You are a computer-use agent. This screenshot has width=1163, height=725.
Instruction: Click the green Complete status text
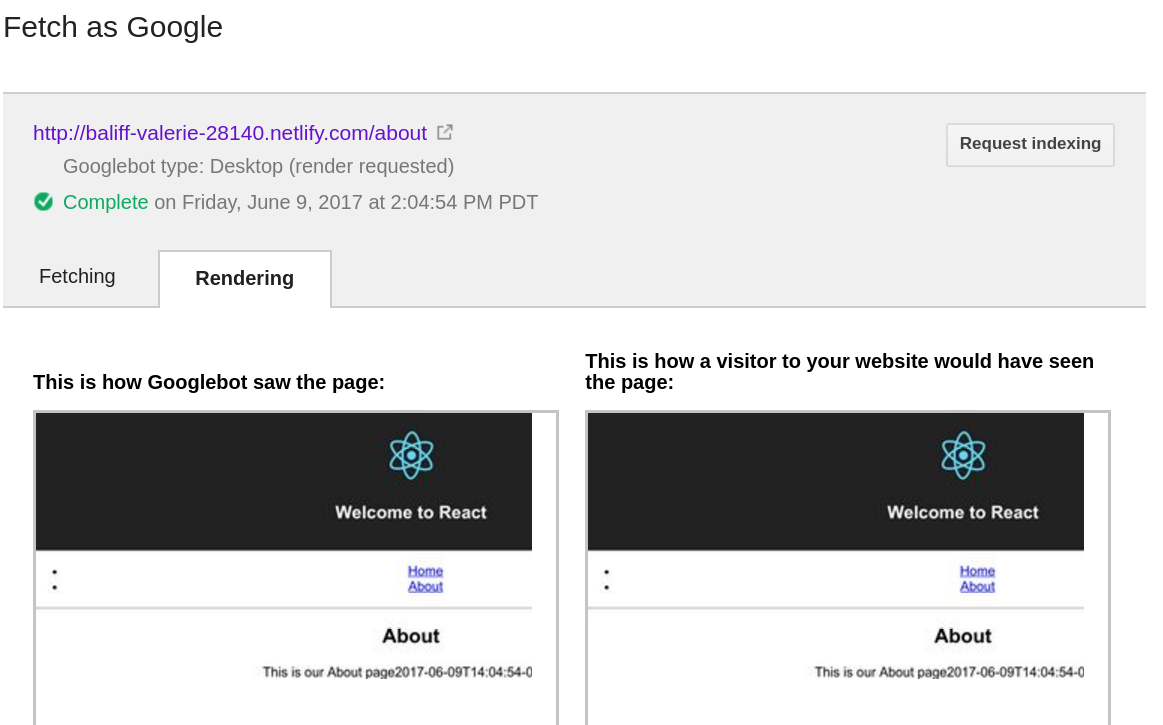point(105,202)
